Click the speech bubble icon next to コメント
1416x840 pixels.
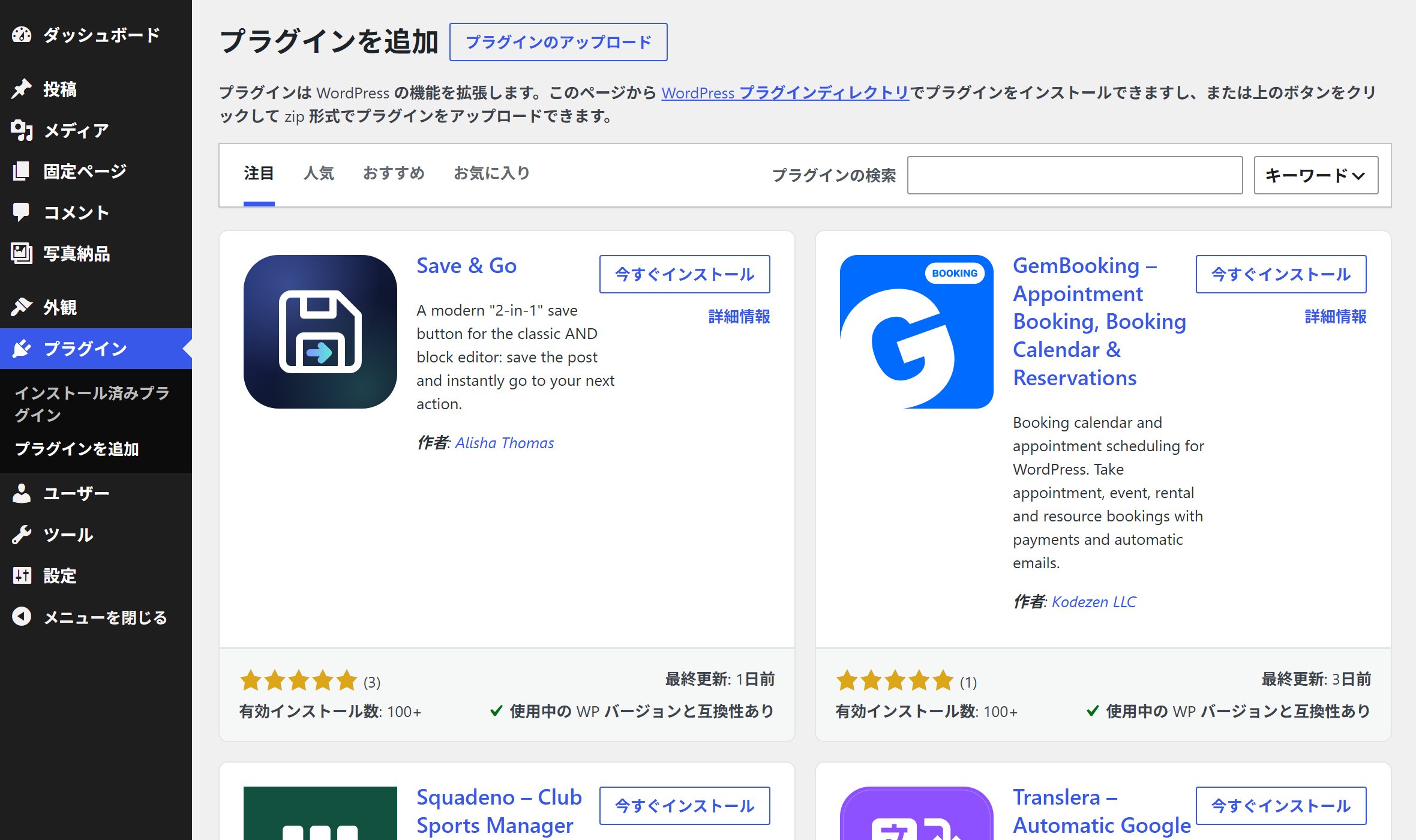pos(22,212)
